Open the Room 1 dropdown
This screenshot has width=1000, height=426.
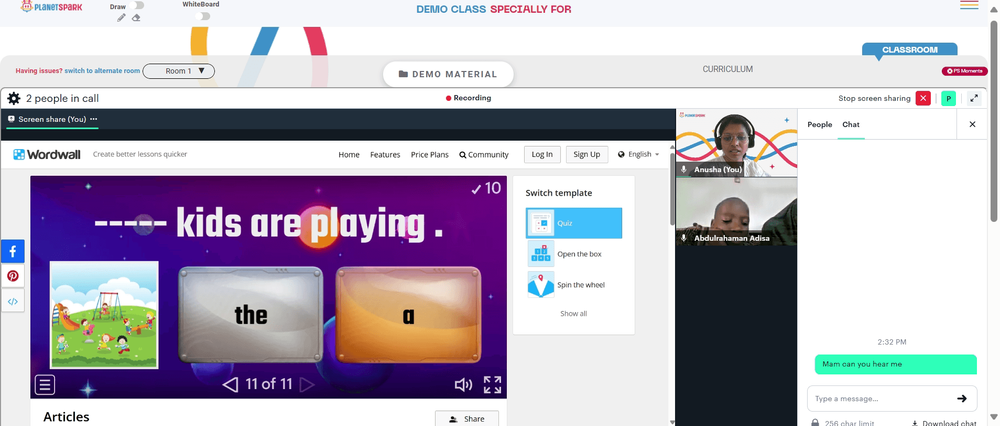tap(179, 71)
